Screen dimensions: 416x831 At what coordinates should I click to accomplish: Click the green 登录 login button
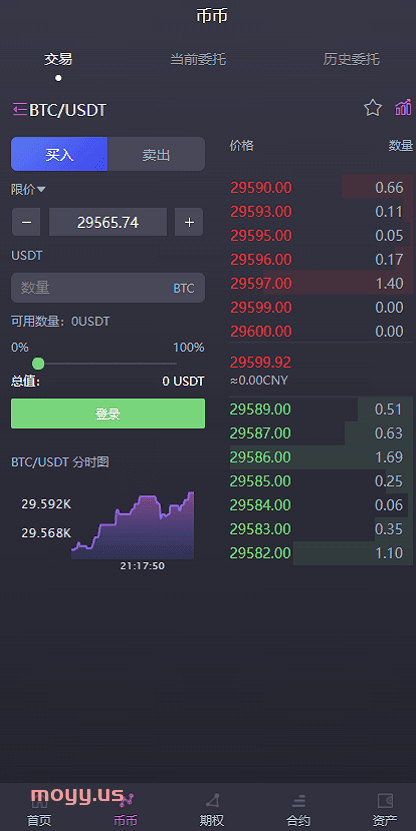pyautogui.click(x=108, y=413)
